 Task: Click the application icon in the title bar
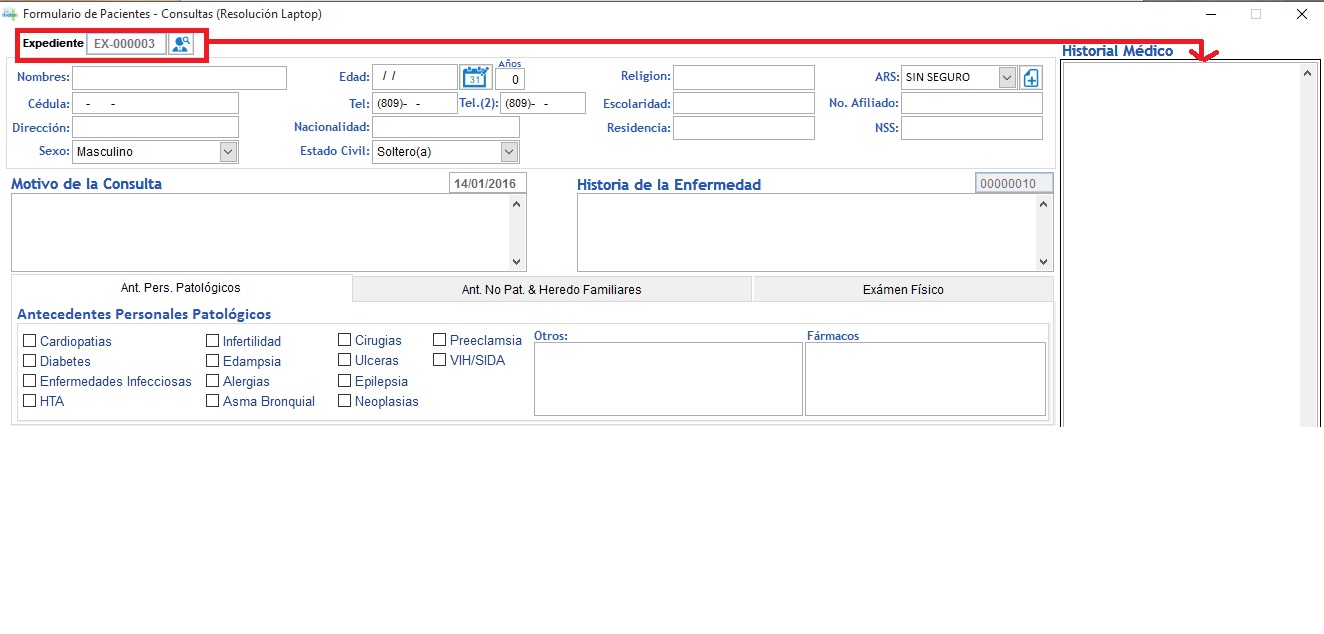(10, 15)
